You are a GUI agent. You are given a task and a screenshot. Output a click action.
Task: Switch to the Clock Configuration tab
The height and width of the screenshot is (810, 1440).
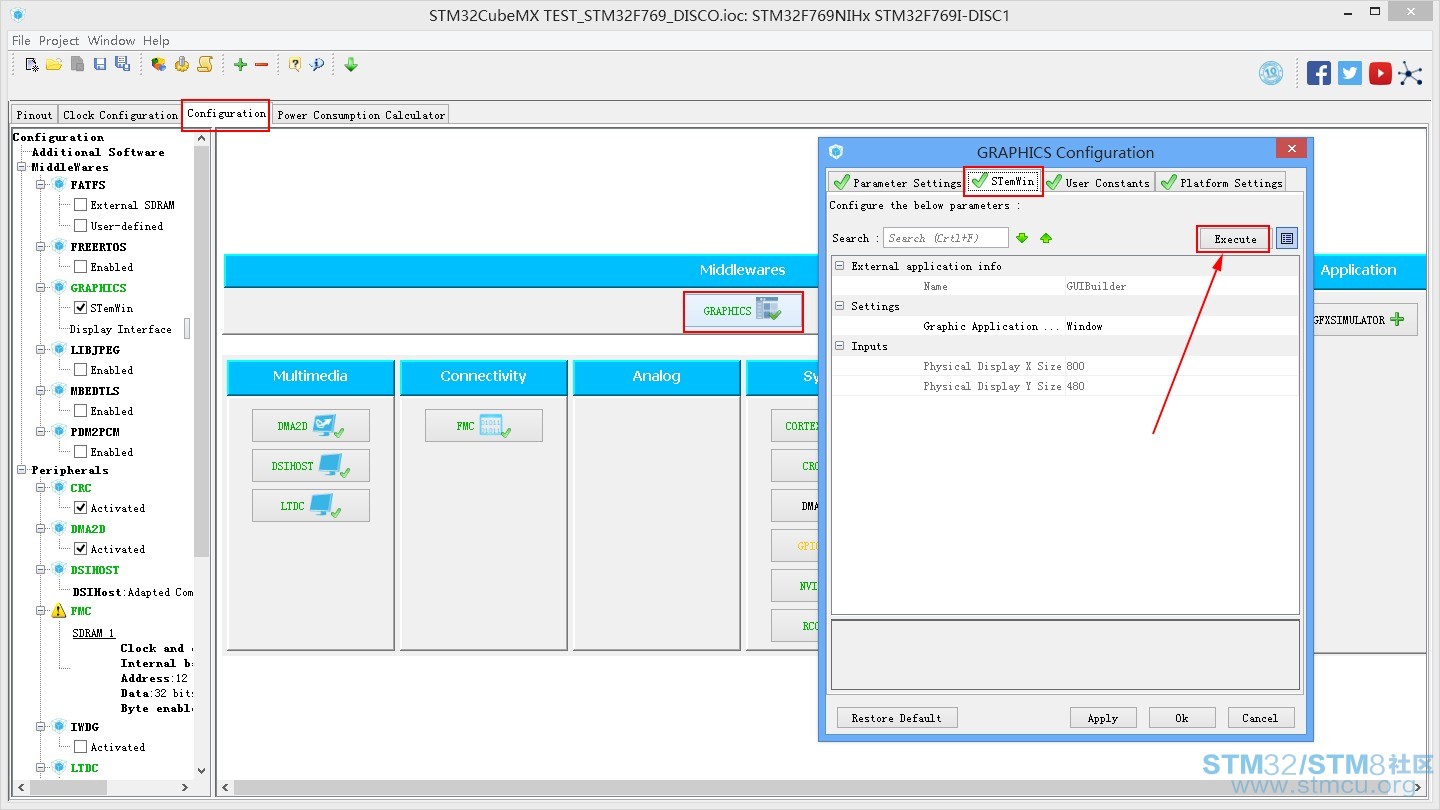coord(120,115)
